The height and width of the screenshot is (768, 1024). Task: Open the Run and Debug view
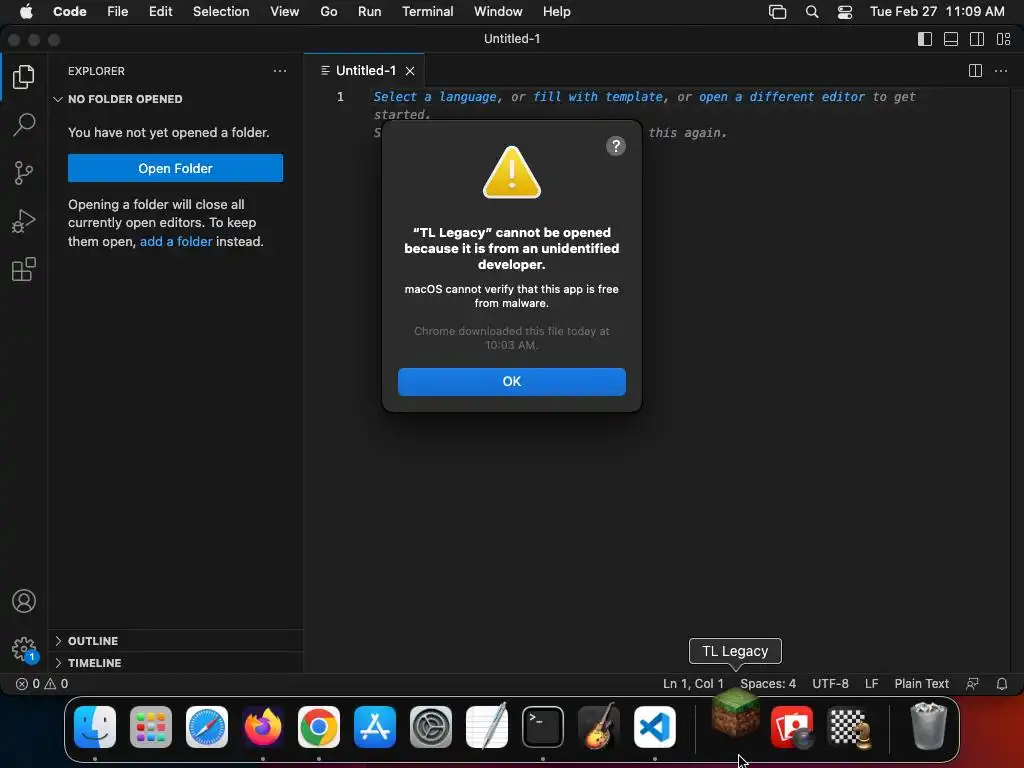(x=24, y=221)
